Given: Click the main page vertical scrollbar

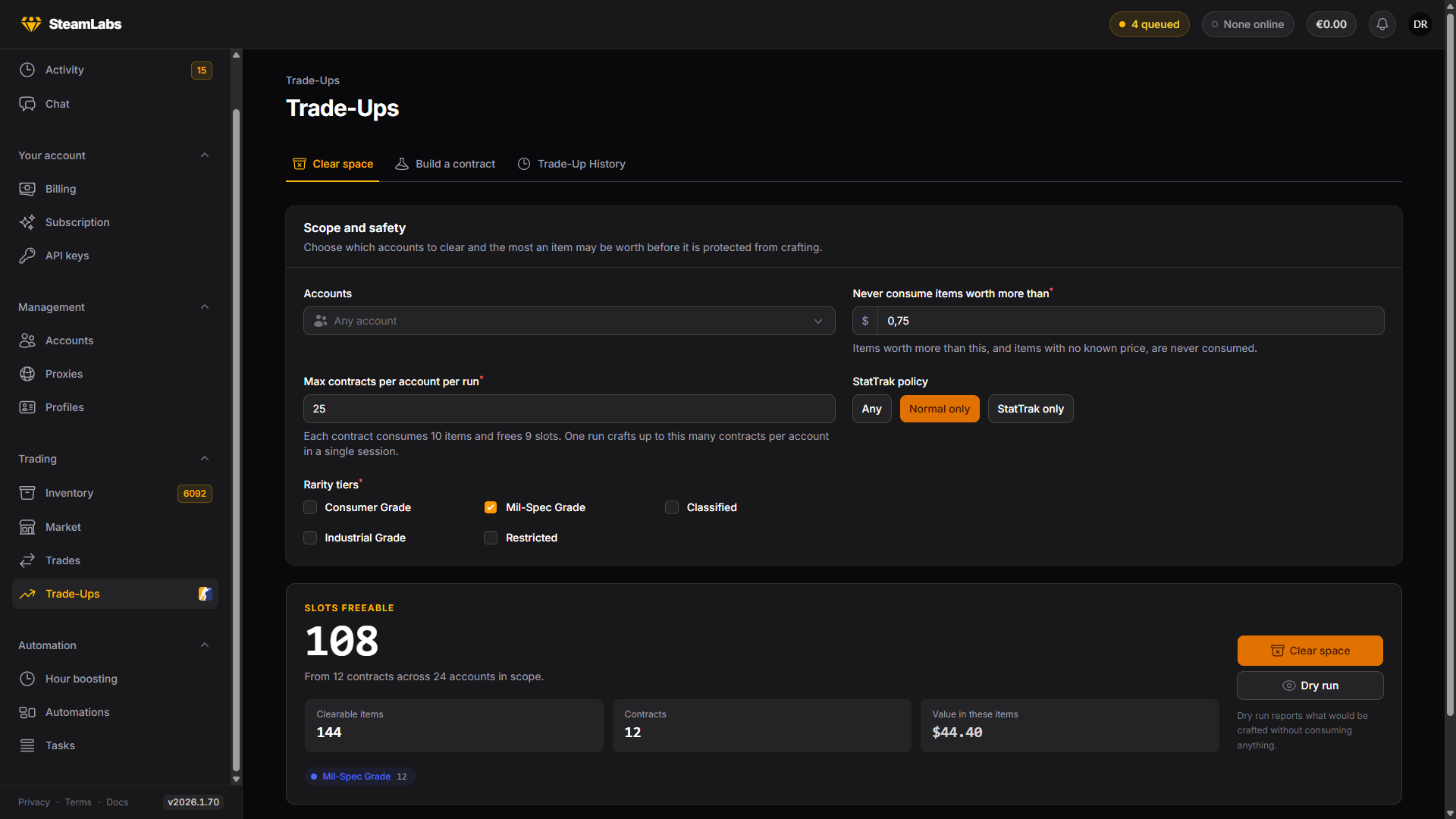Looking at the screenshot, I should pos(1450,364).
